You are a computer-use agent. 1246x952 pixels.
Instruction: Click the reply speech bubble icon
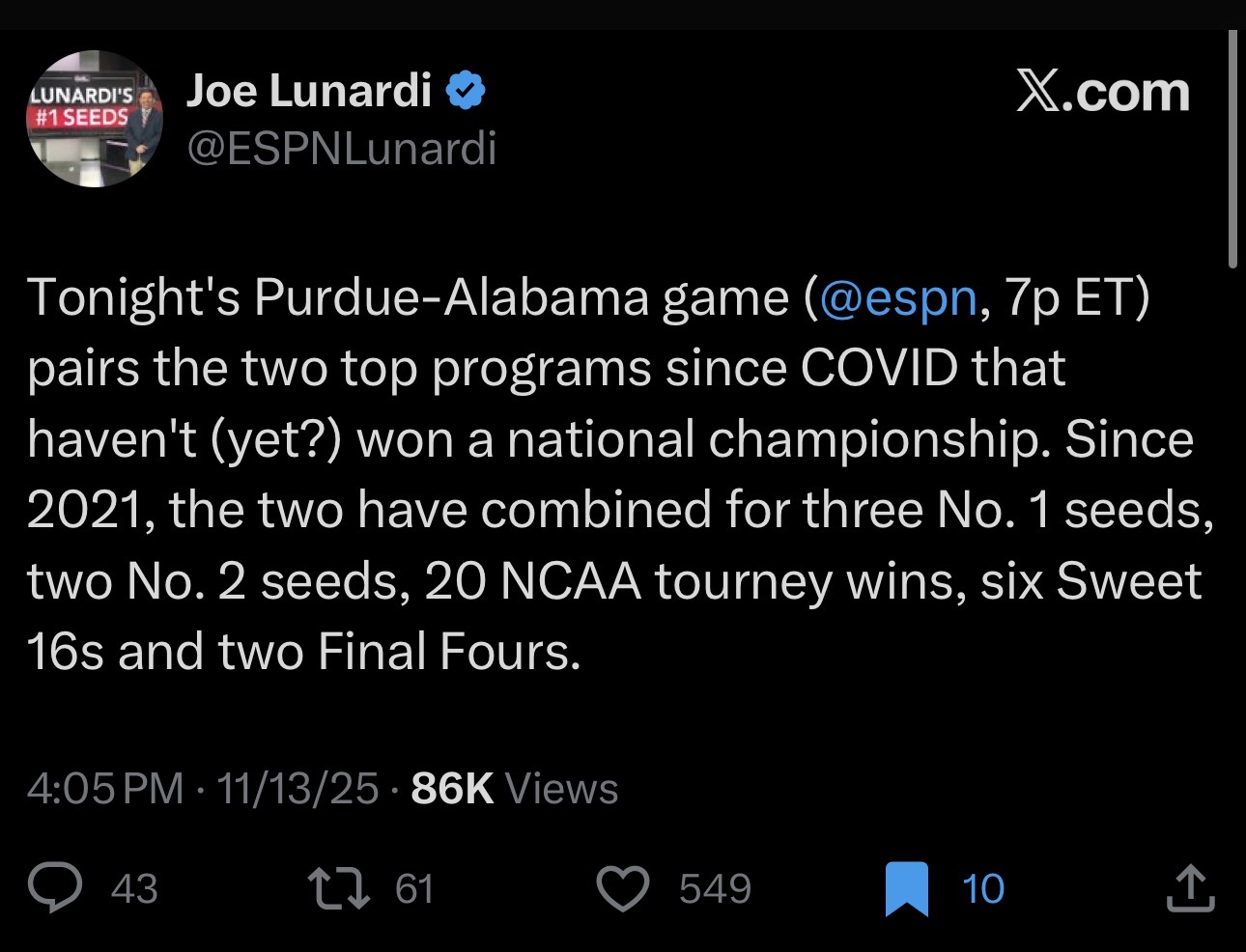(x=55, y=888)
